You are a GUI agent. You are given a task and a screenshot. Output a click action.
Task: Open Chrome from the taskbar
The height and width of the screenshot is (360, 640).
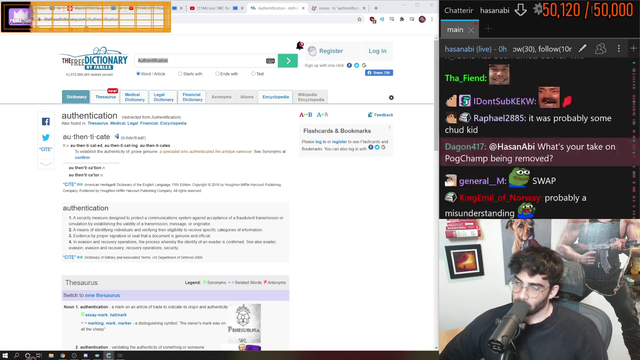point(62,356)
